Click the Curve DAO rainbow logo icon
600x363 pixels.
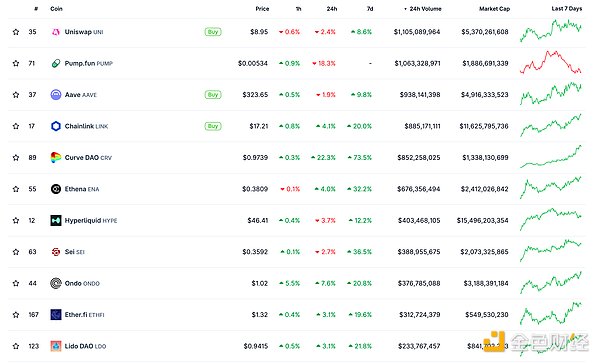[x=56, y=157]
